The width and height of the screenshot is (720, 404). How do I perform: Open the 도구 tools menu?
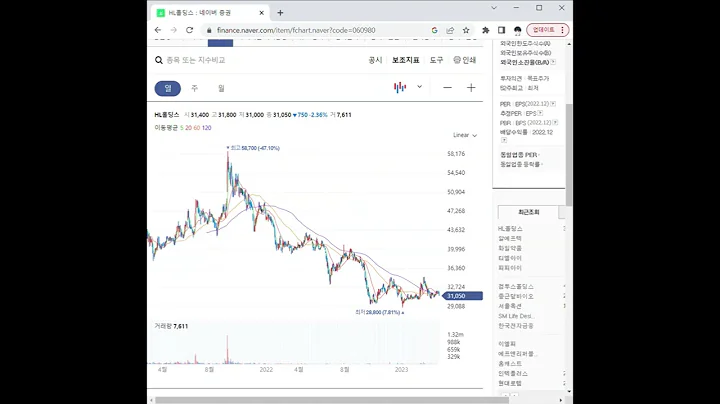(x=436, y=60)
